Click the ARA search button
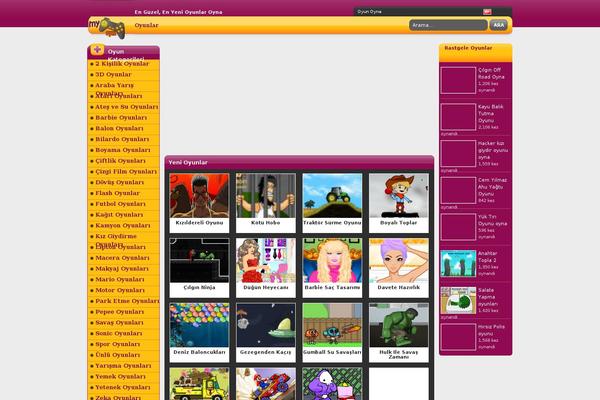 click(499, 25)
